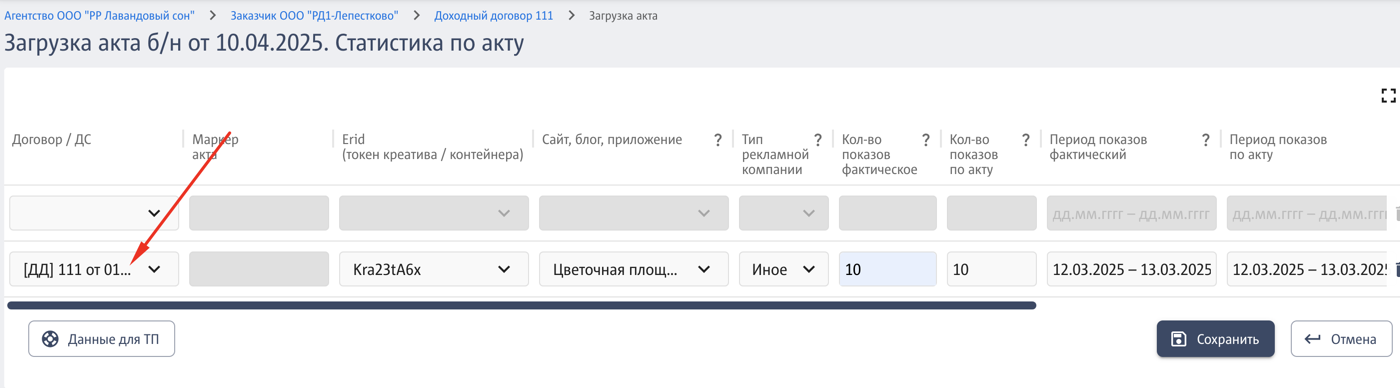This screenshot has height=388, width=1400.
Task: Expand the Kra23tA6x Erid dropdown
Action: pos(434,269)
